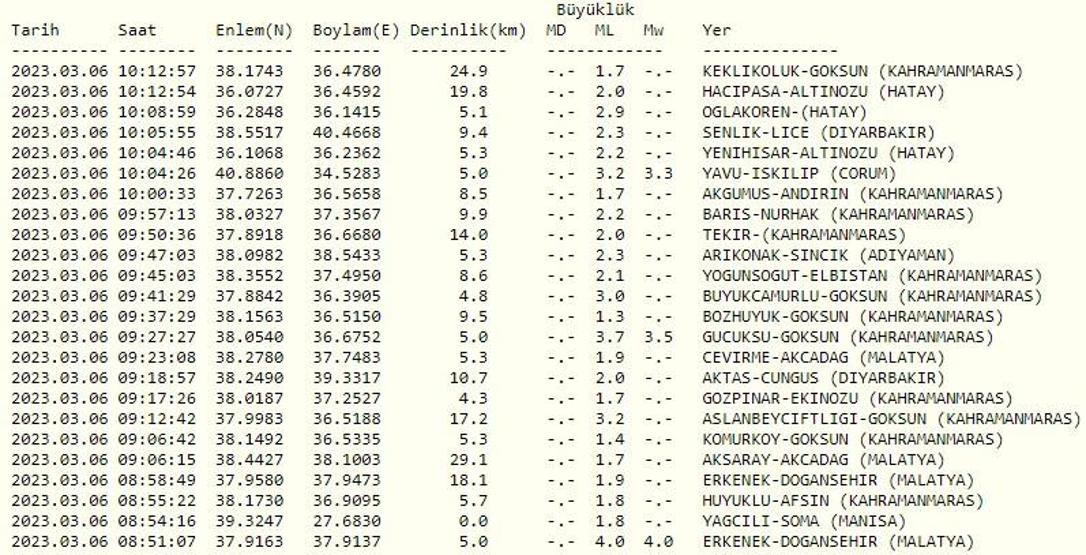
Task: Click location YENIHISAR-ALTINOZU (HATAY)
Action: point(828,152)
